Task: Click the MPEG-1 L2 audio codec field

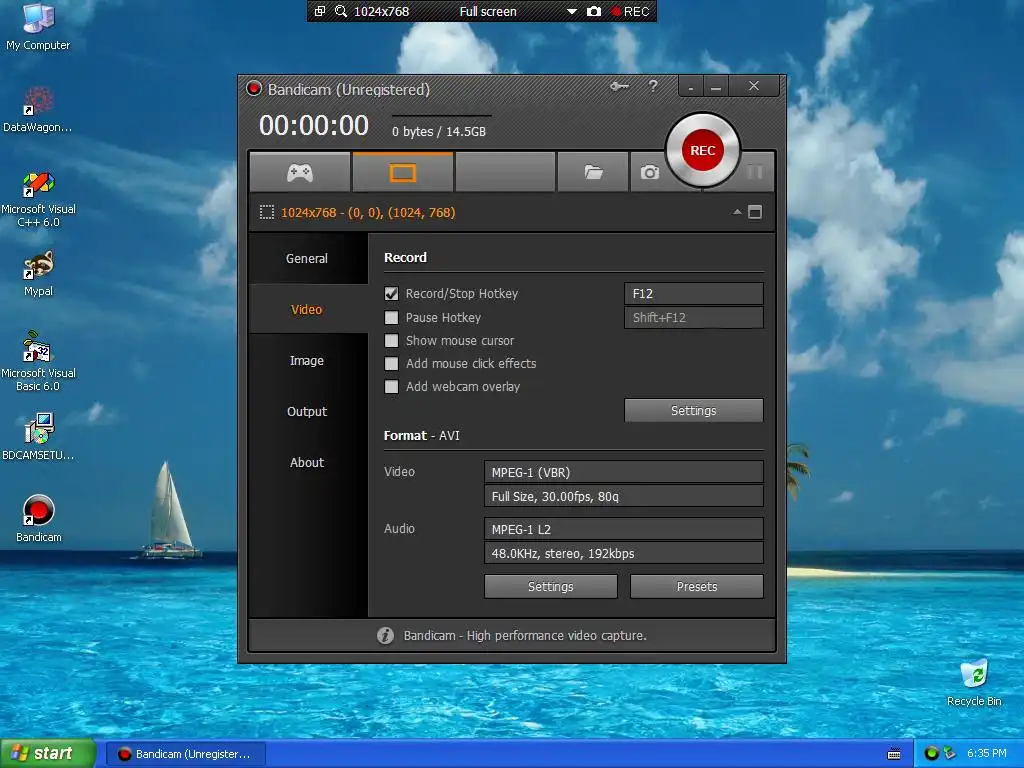Action: (x=624, y=529)
